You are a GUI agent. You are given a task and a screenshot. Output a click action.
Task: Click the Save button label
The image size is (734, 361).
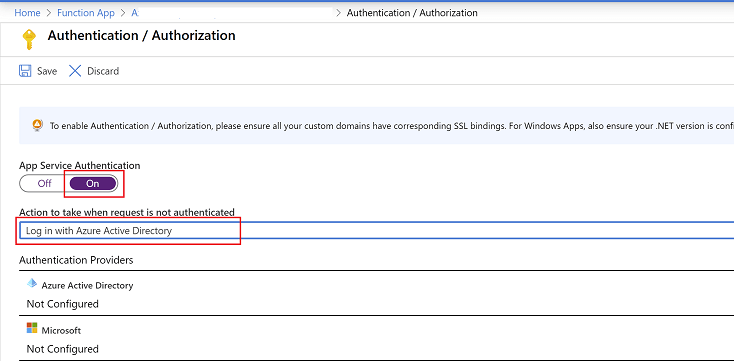coord(47,71)
